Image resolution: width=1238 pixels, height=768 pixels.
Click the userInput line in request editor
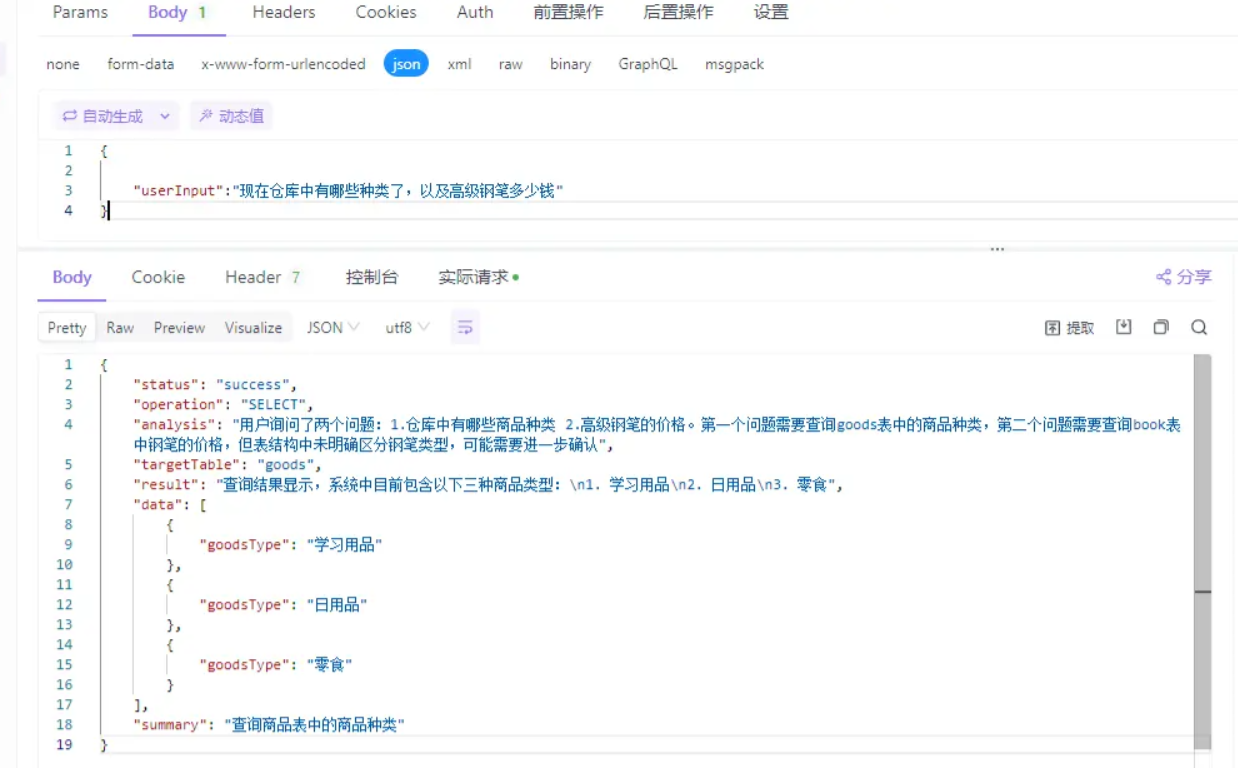point(348,190)
